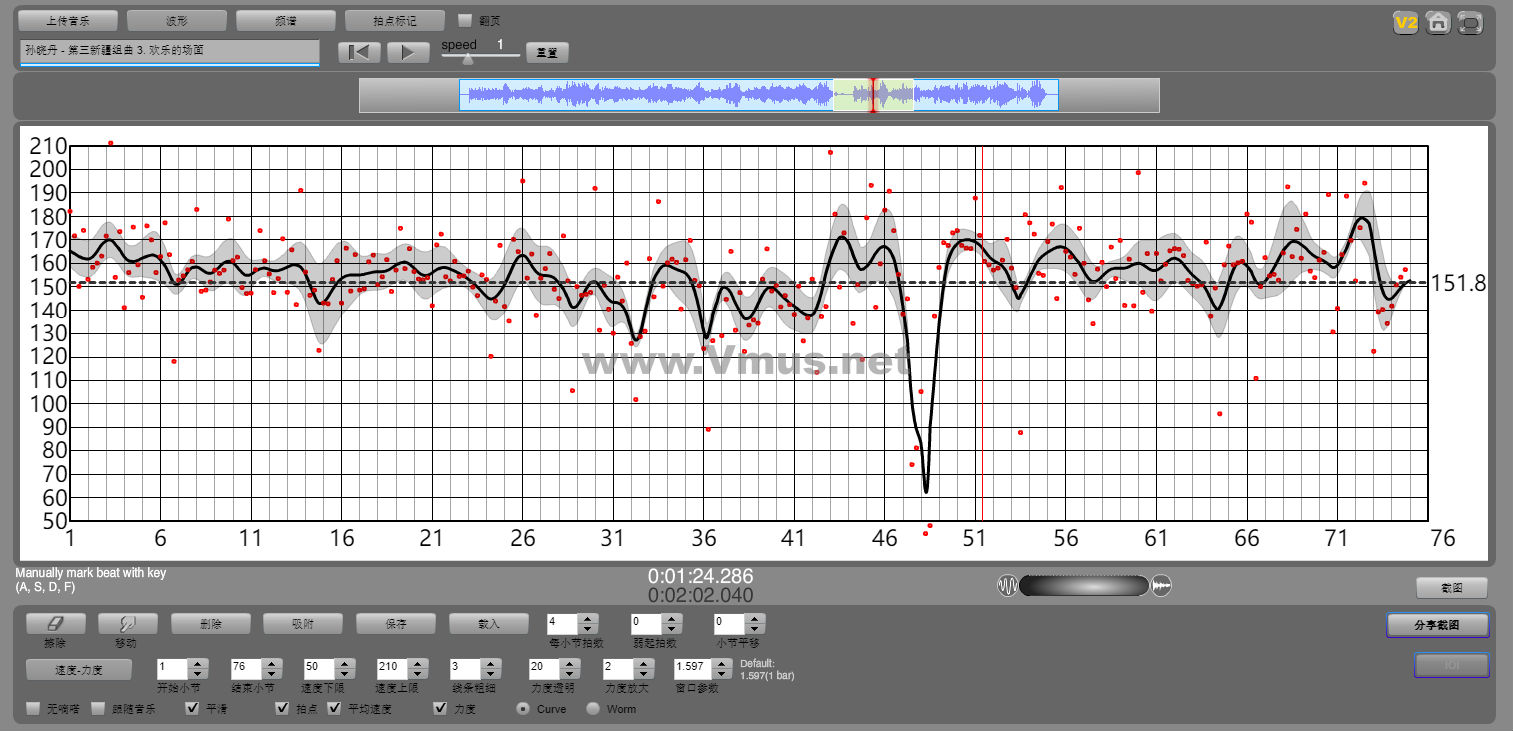Switch to the 波形 waveform view

(x=177, y=20)
